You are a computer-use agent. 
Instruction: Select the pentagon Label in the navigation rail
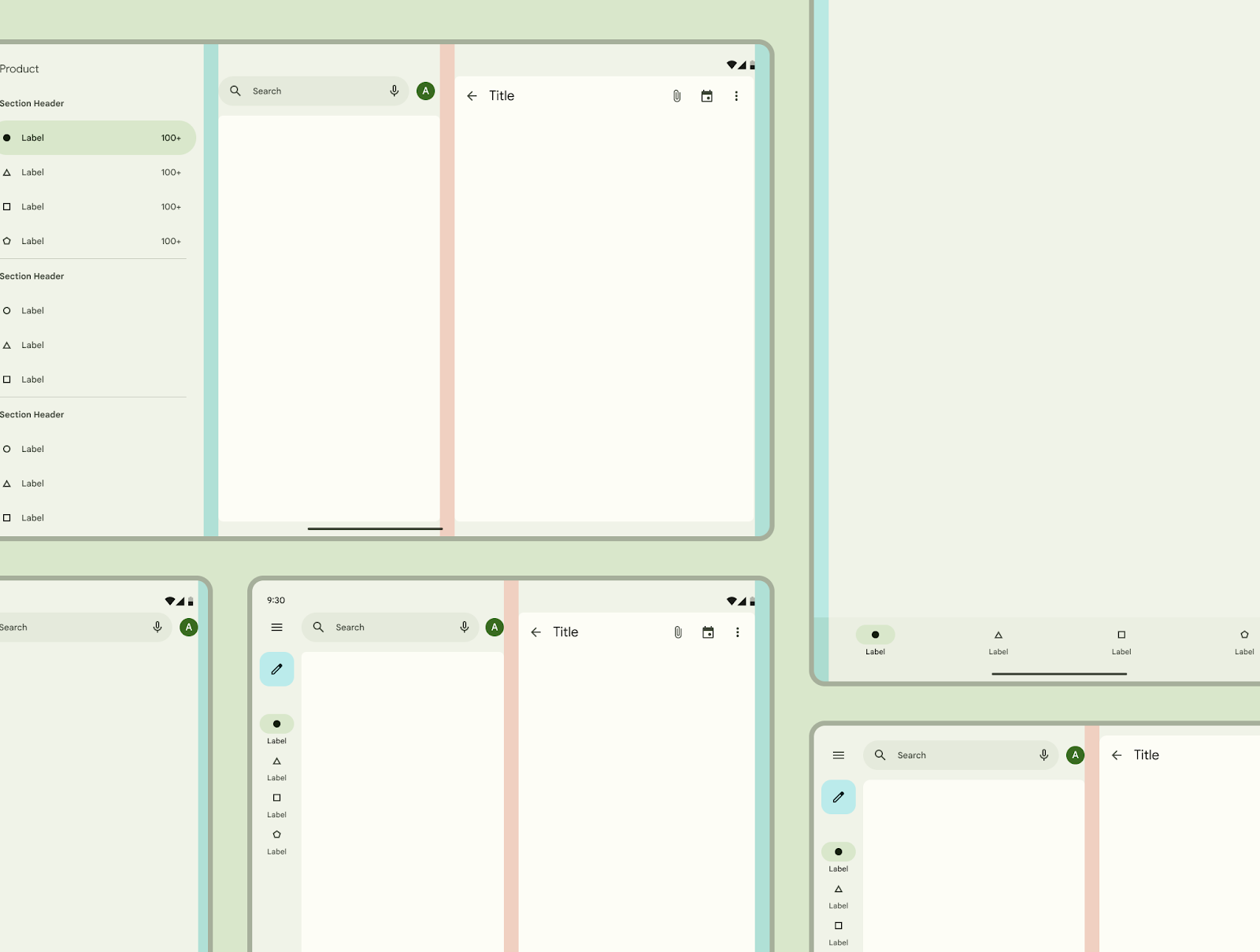(276, 835)
